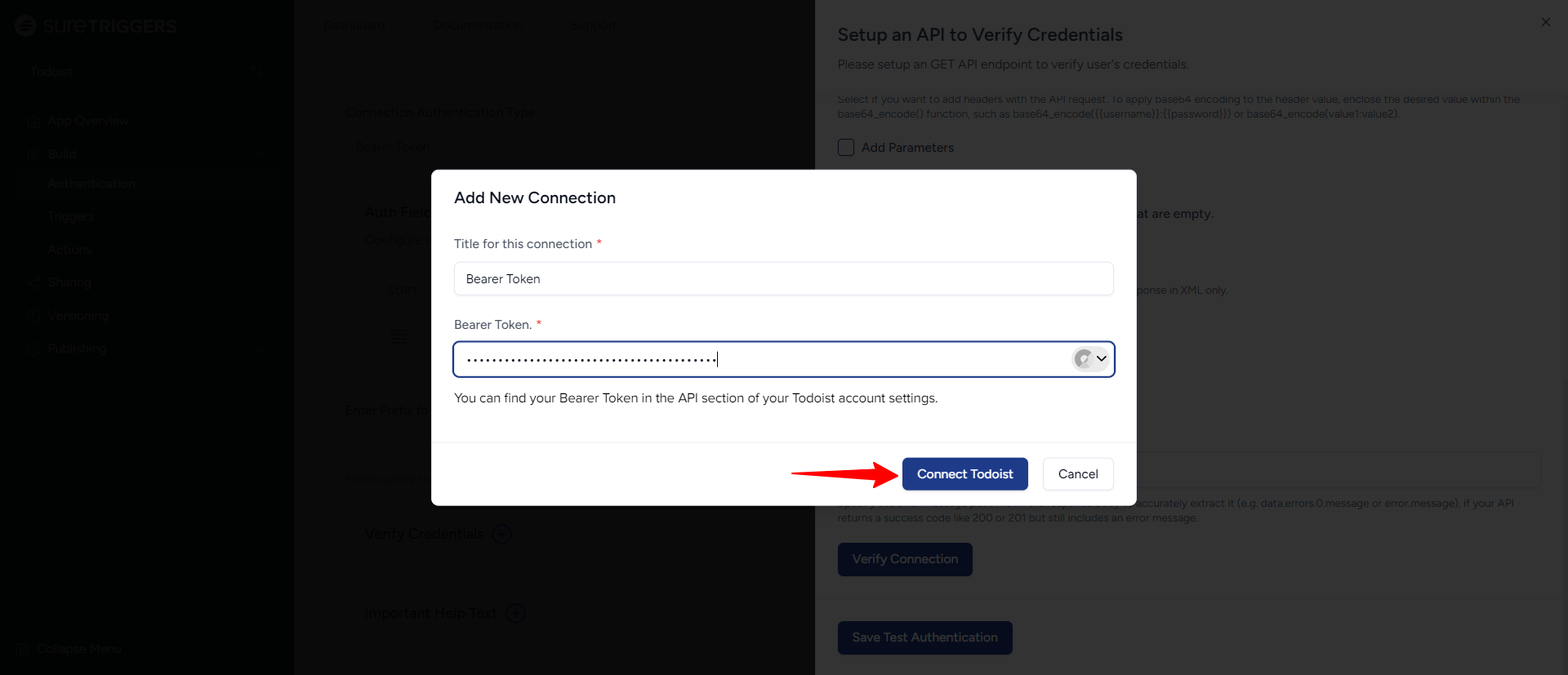Image resolution: width=1568 pixels, height=675 pixels.
Task: Open the Actions sidebar item
Action: [x=69, y=250]
